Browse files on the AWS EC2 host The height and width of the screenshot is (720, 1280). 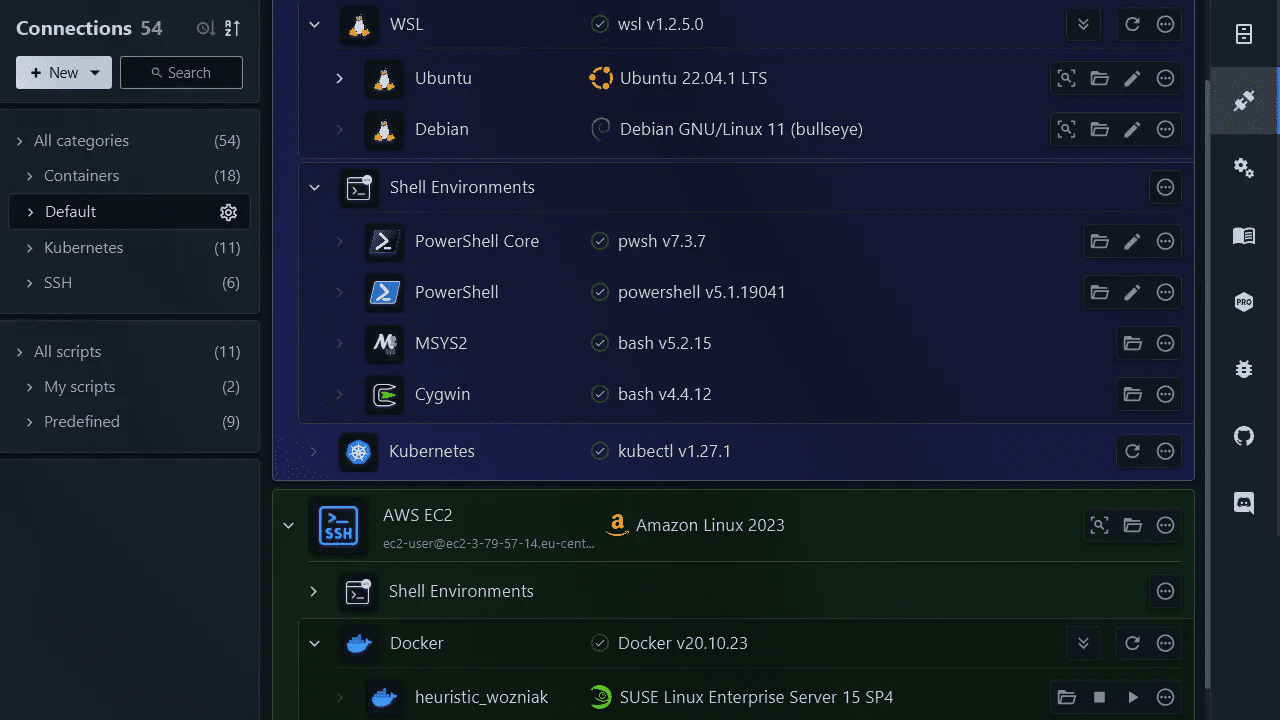coord(1132,525)
